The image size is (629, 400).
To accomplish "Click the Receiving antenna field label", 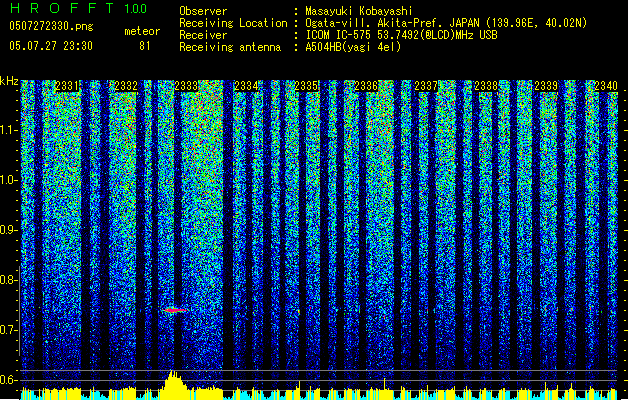I will point(230,47).
